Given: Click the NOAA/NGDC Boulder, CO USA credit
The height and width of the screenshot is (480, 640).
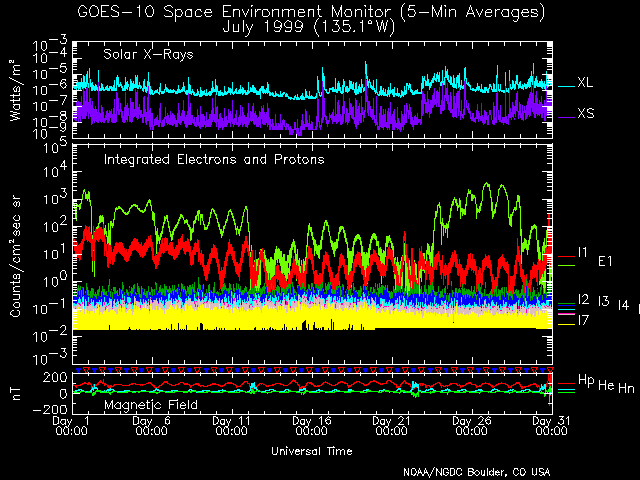Looking at the screenshot, I should coord(476,472).
